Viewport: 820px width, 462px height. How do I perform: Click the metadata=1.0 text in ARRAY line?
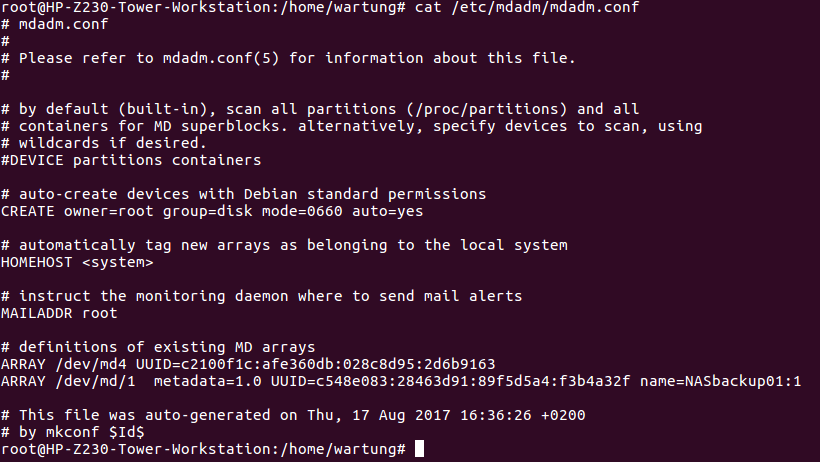(208, 381)
